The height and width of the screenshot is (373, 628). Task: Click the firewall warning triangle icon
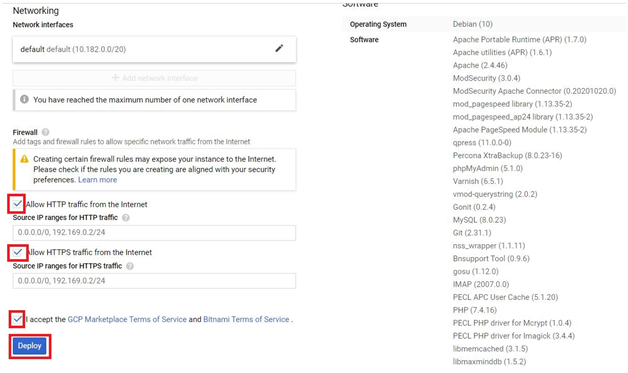coord(24,159)
